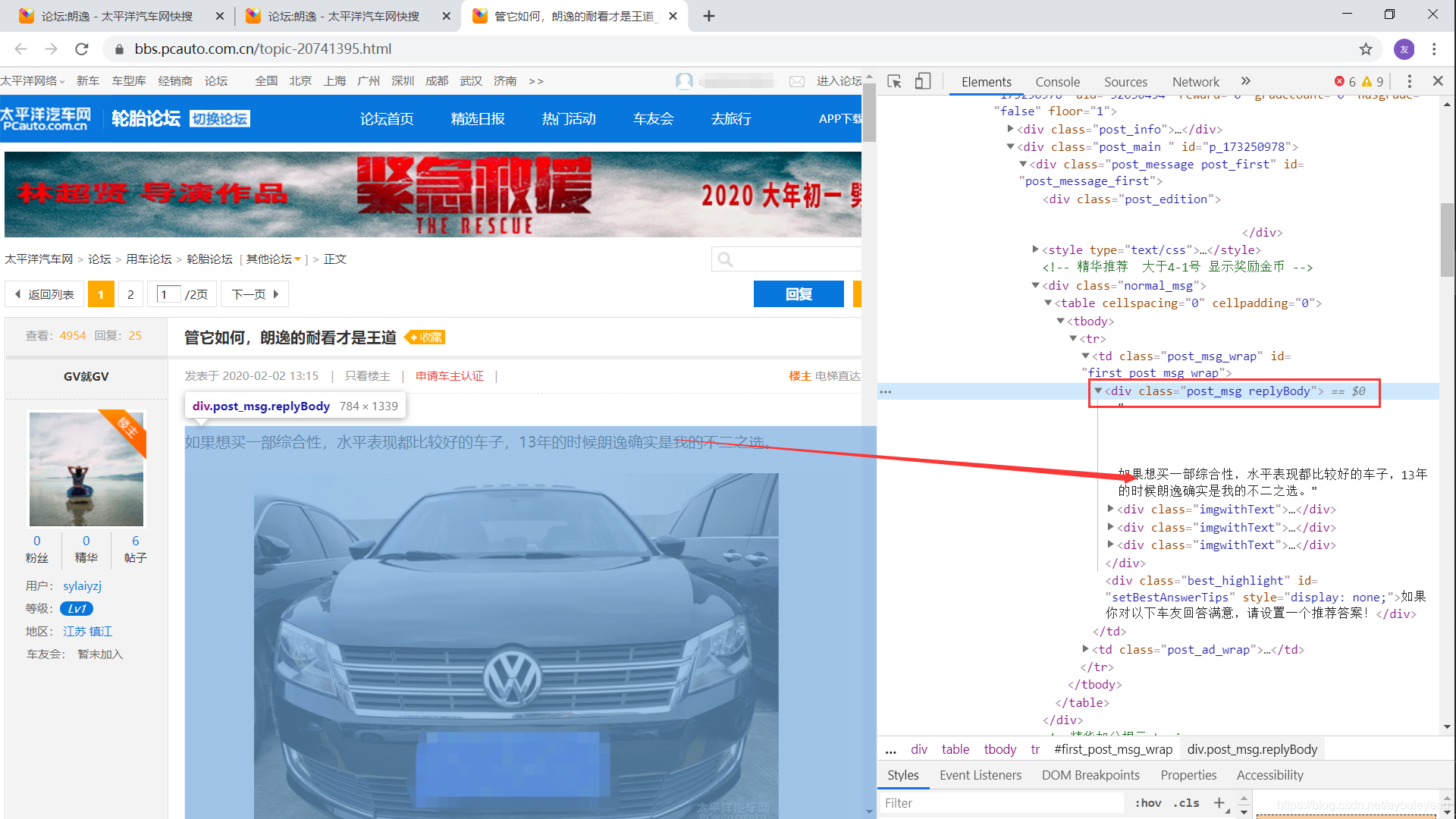Open the 精选日报 nav link

pyautogui.click(x=478, y=119)
